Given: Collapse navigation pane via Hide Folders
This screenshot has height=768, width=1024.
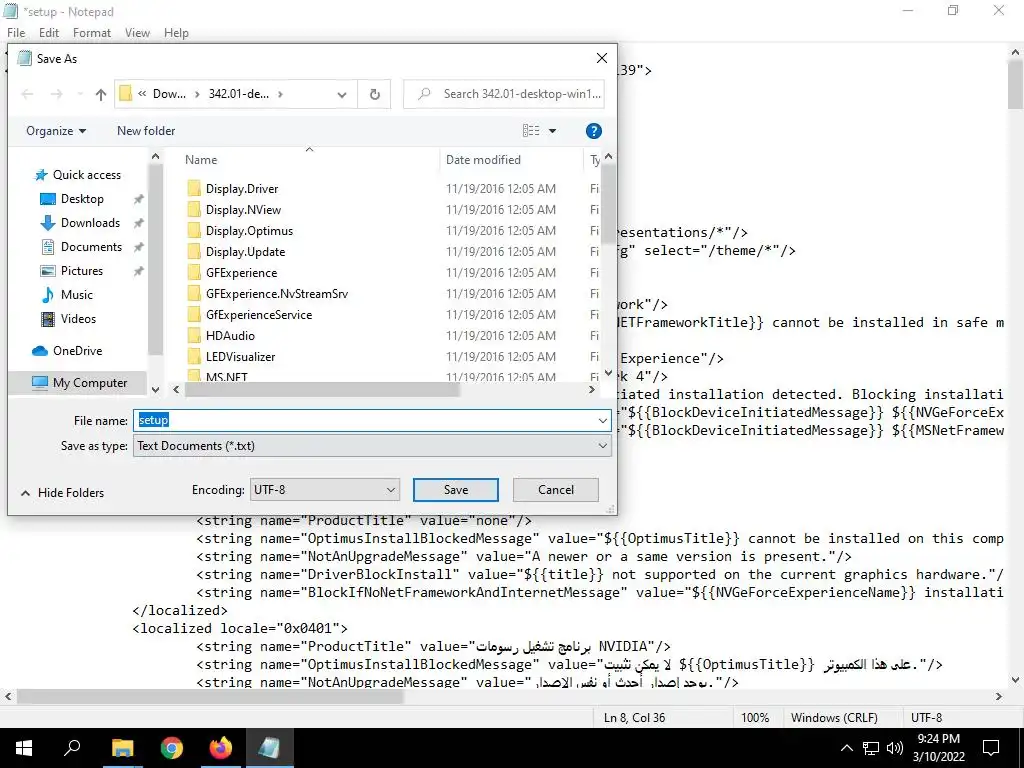Looking at the screenshot, I should [x=63, y=493].
